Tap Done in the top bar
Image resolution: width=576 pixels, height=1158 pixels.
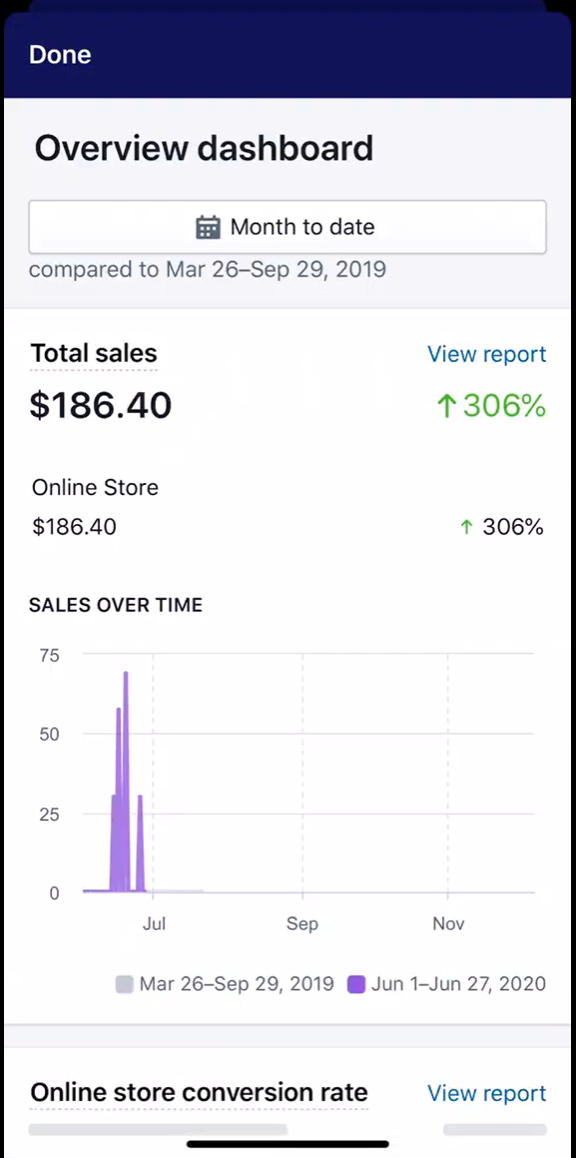60,55
